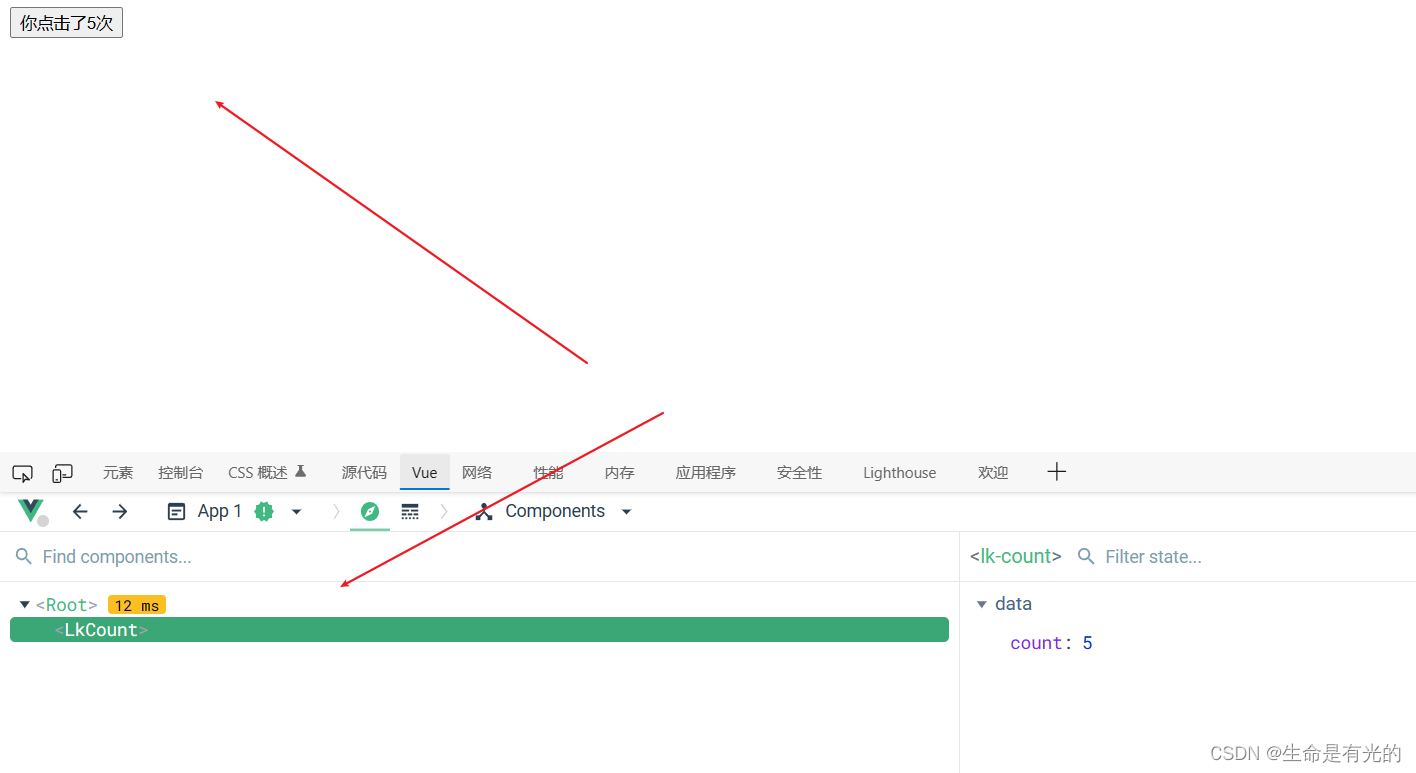
Task: Go back with left arrow in Vue DevTools
Action: [x=80, y=511]
